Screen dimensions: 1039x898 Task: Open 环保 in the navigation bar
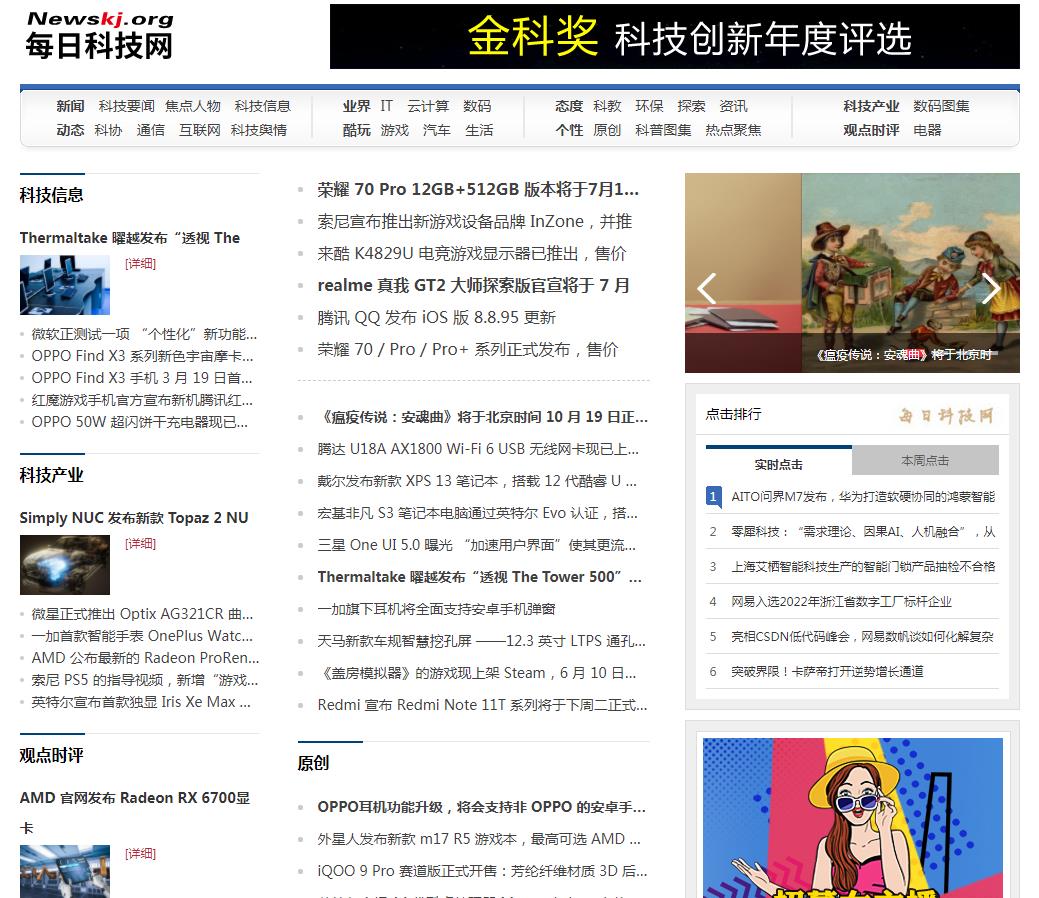[649, 106]
